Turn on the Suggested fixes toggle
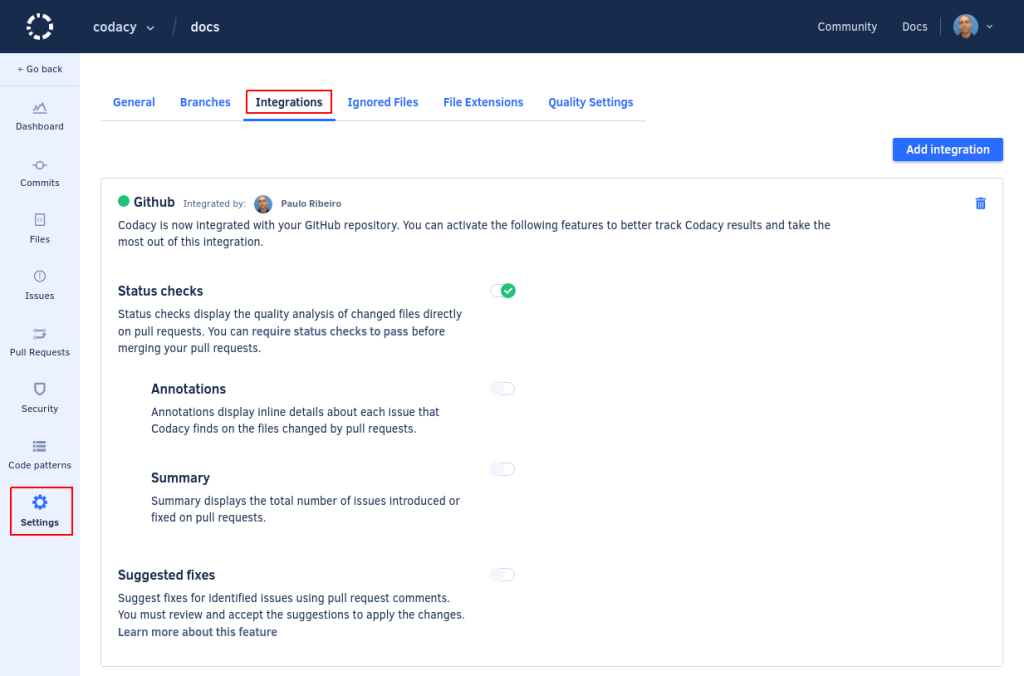This screenshot has height=676, width=1024. tap(503, 574)
